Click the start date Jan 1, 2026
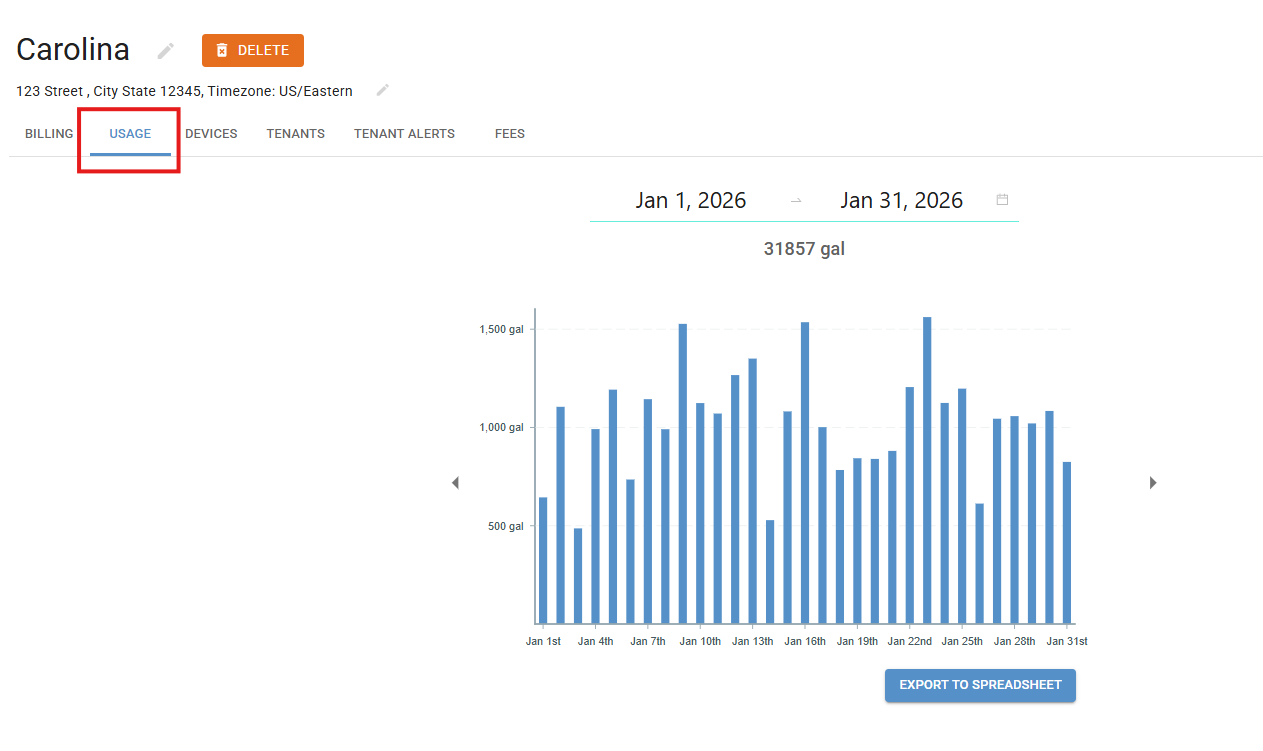The height and width of the screenshot is (751, 1263). [x=690, y=200]
